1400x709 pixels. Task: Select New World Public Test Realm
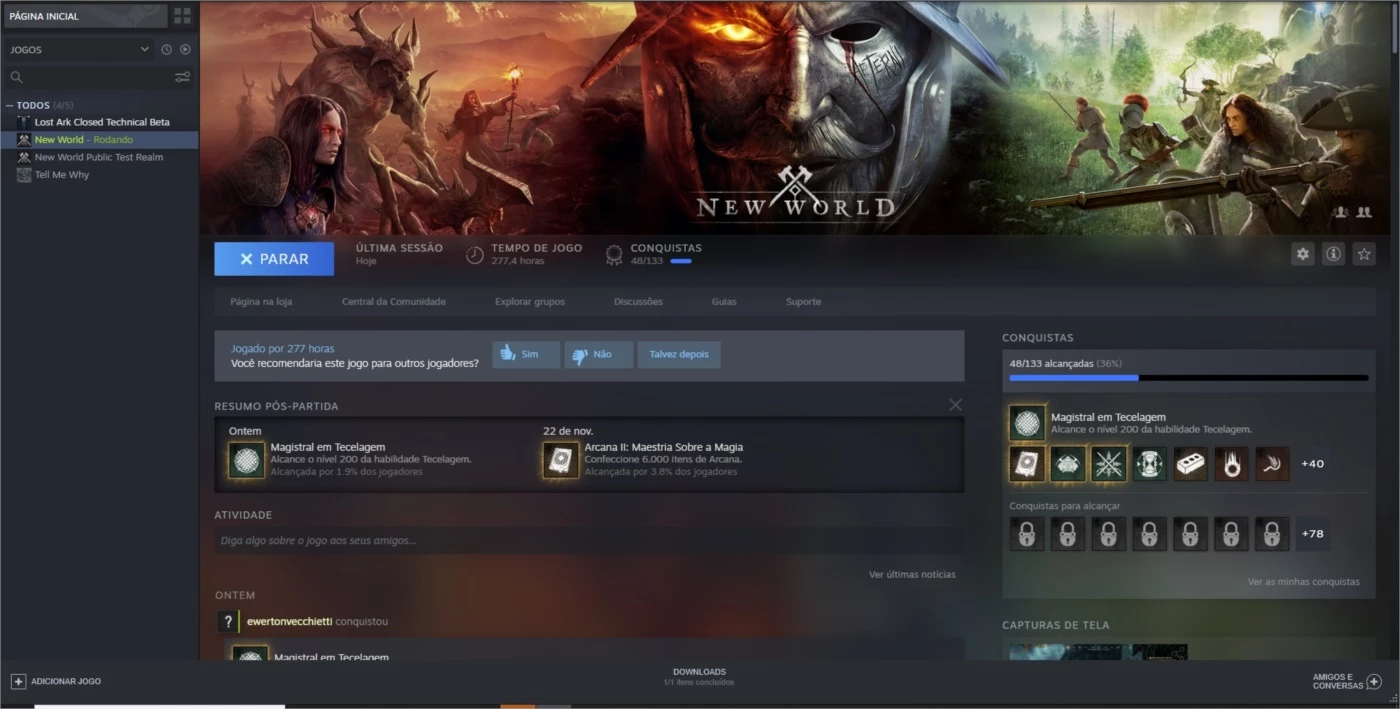pyautogui.click(x=99, y=157)
